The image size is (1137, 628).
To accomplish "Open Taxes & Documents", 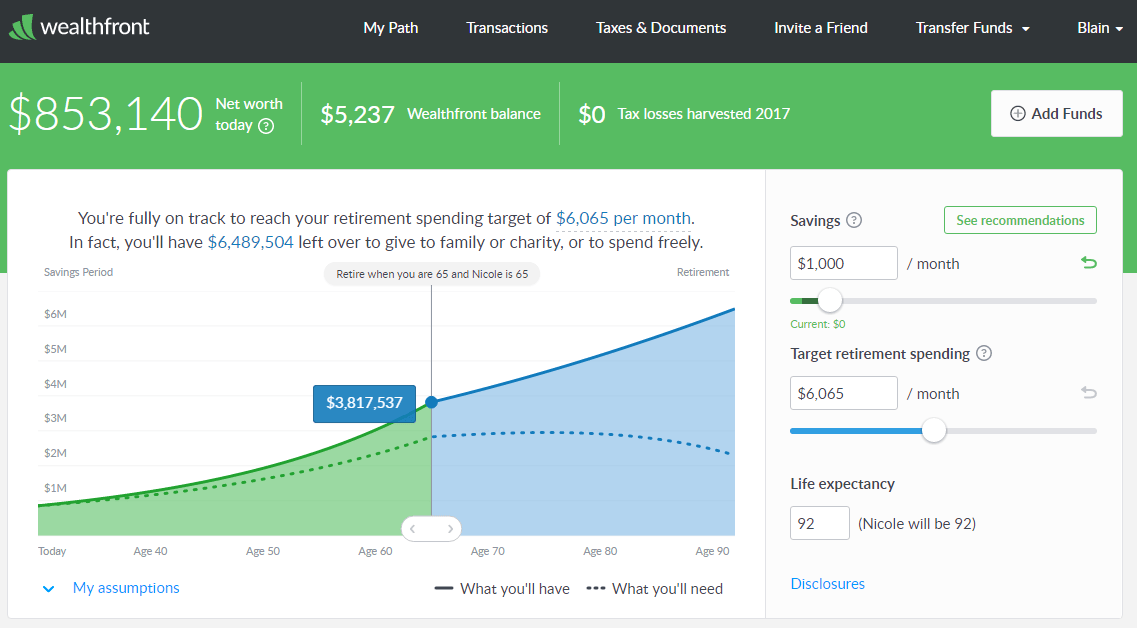I will pos(661,28).
